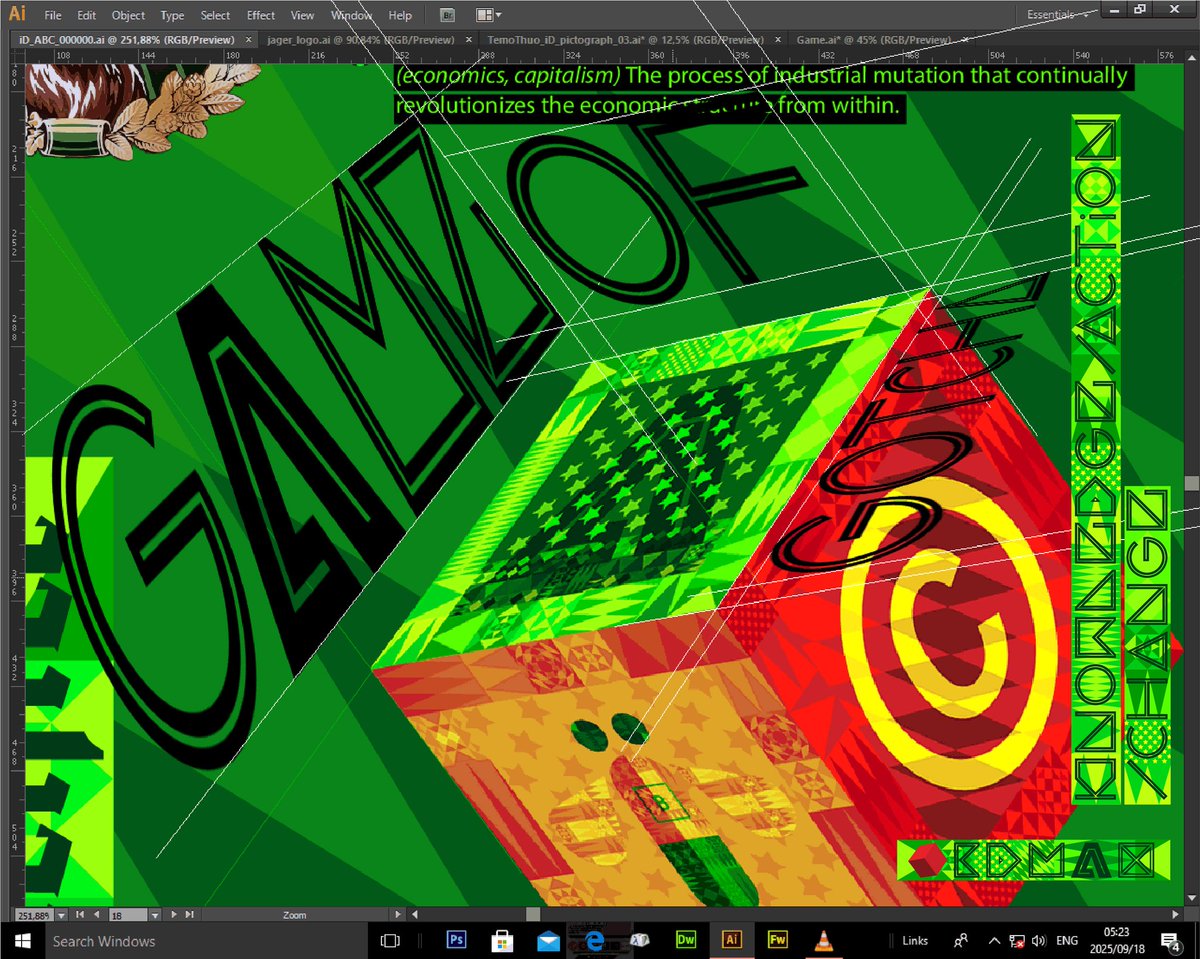The height and width of the screenshot is (959, 1200).
Task: Open the Arrange Documents dropdown
Action: (489, 15)
